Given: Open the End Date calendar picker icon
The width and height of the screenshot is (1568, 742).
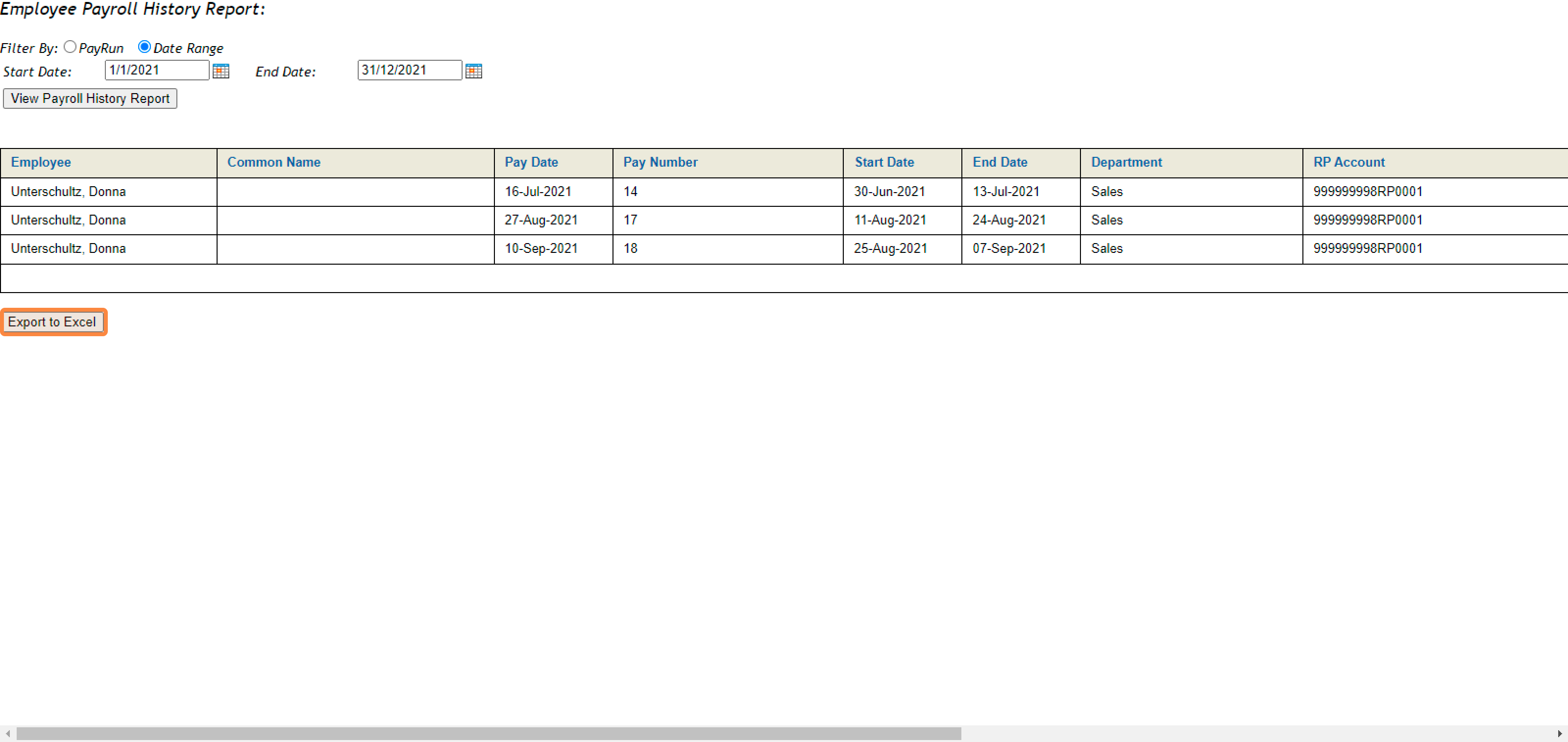Looking at the screenshot, I should pos(473,71).
